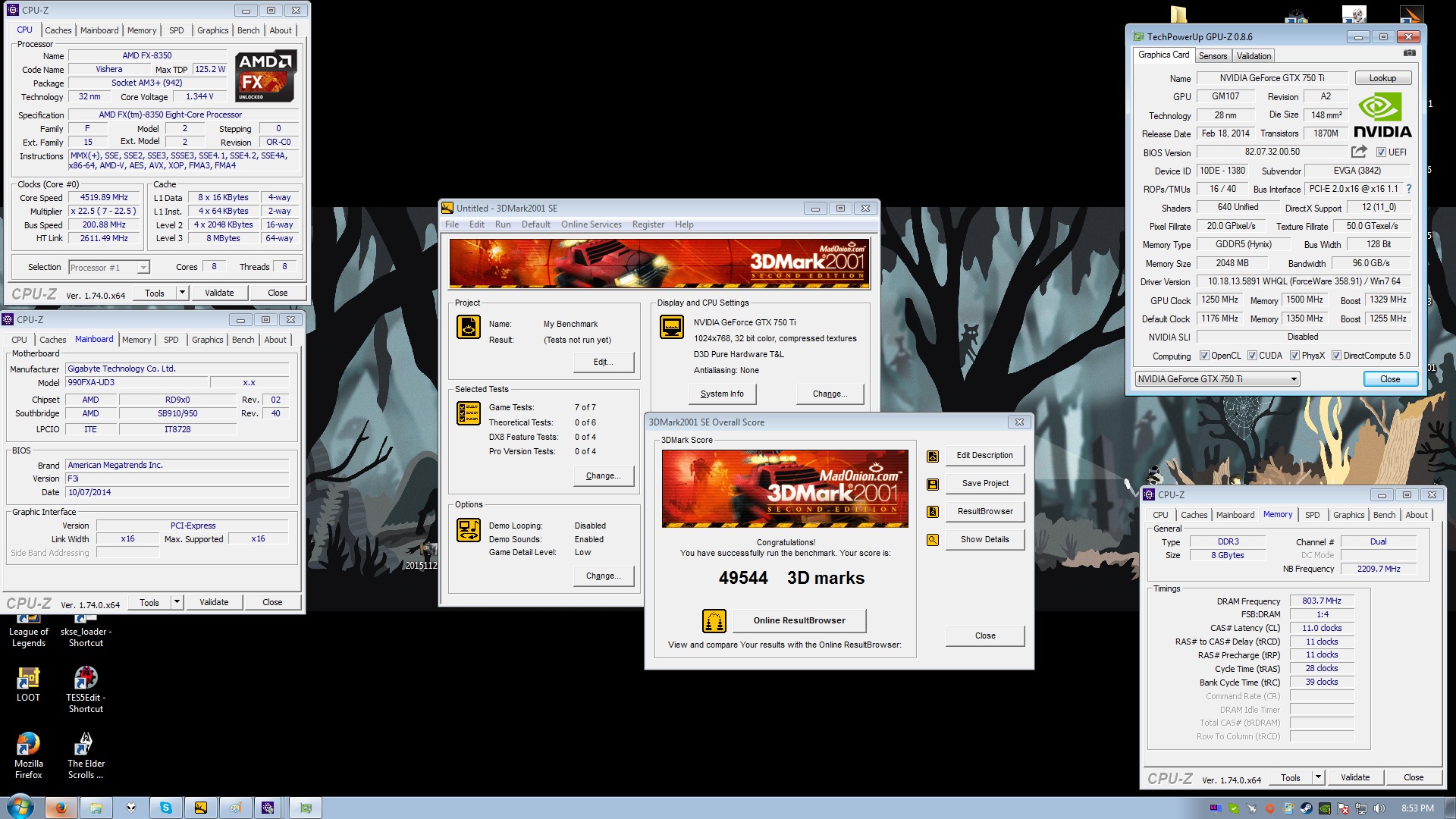Open the Windows Start menu orb
The image size is (1456, 819).
click(20, 807)
